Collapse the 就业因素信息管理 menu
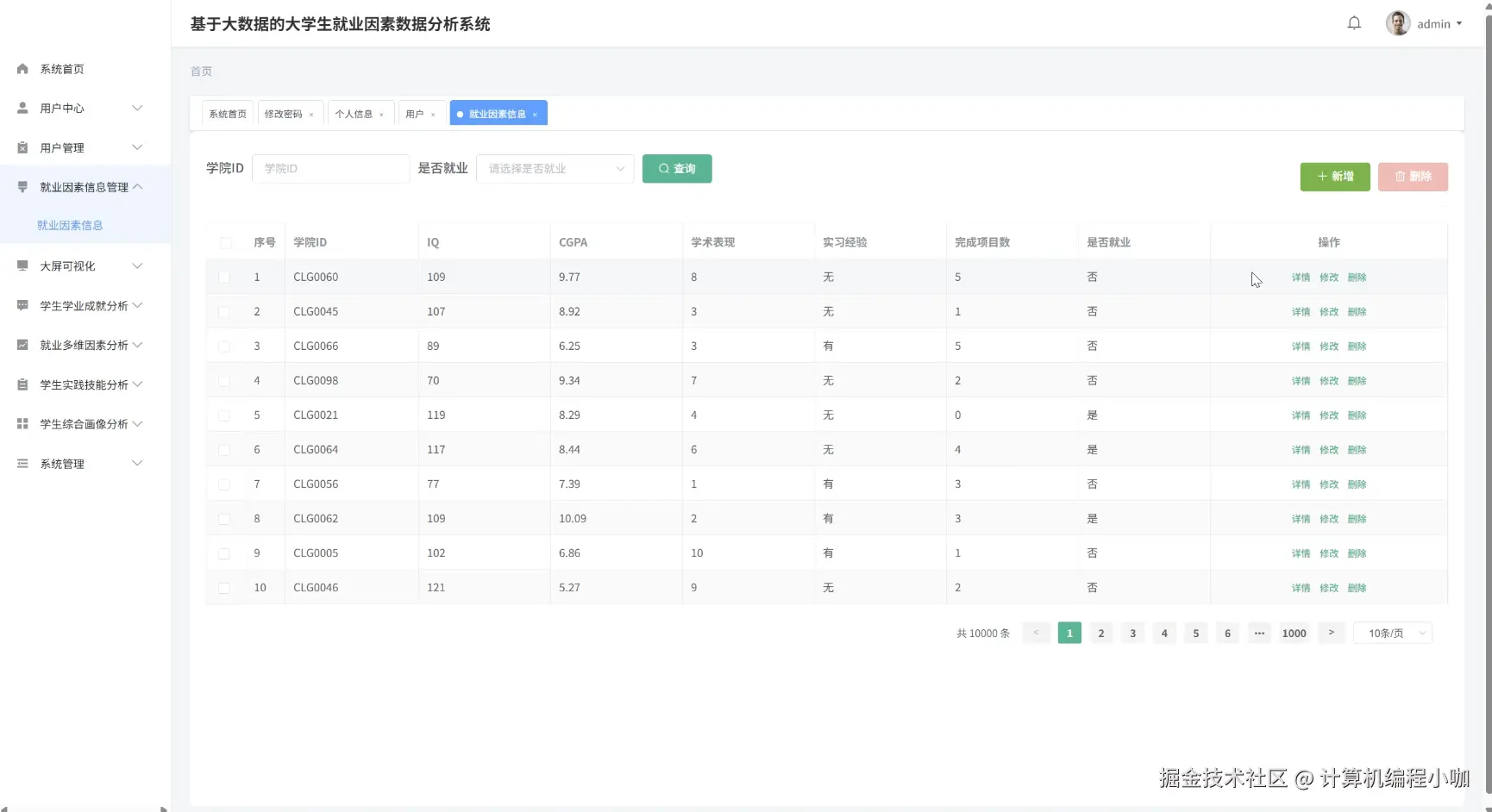 tap(137, 187)
